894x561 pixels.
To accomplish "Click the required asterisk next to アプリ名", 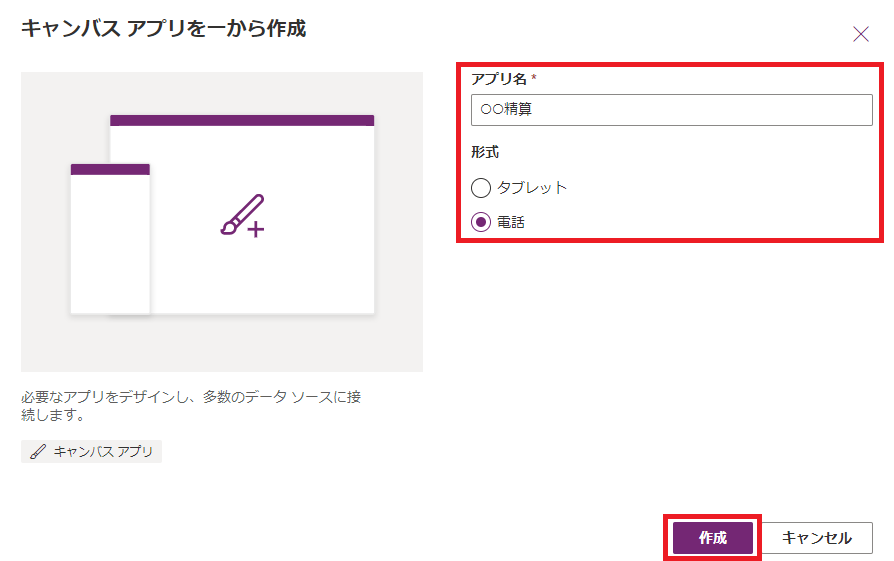I will [x=534, y=77].
